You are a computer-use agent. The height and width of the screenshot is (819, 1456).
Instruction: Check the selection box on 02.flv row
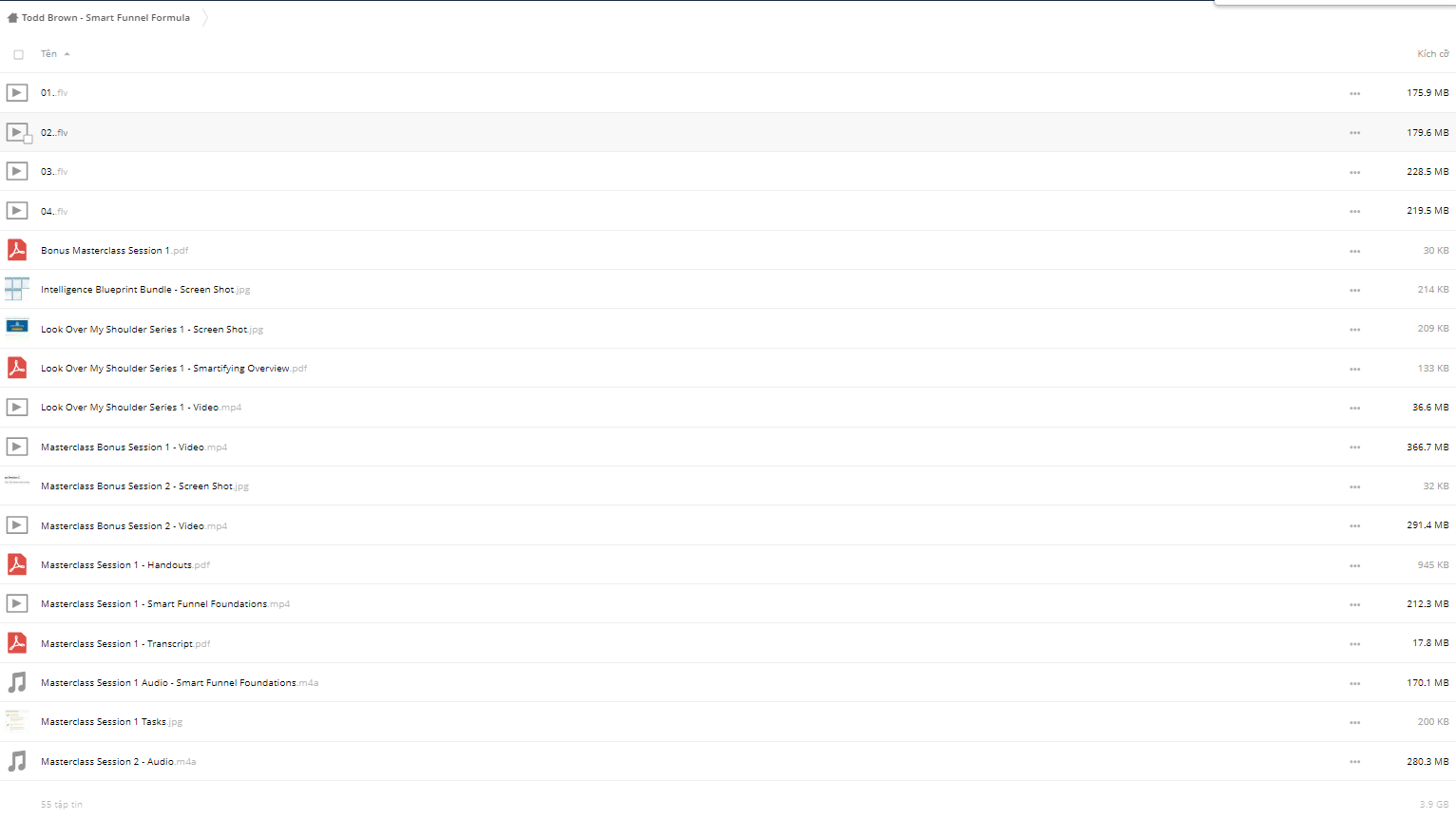[28, 139]
